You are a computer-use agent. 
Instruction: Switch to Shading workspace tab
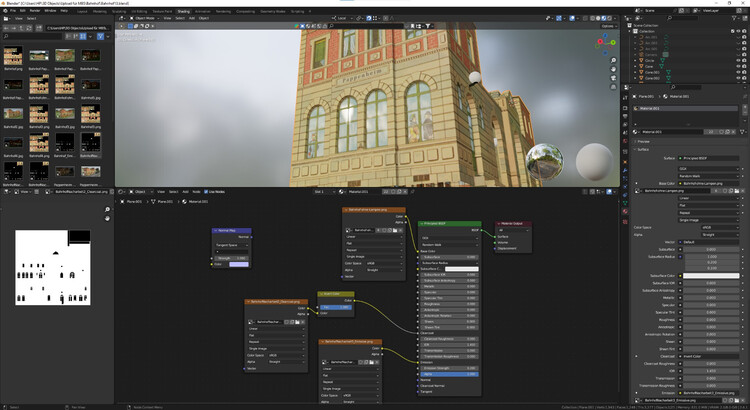tap(183, 11)
